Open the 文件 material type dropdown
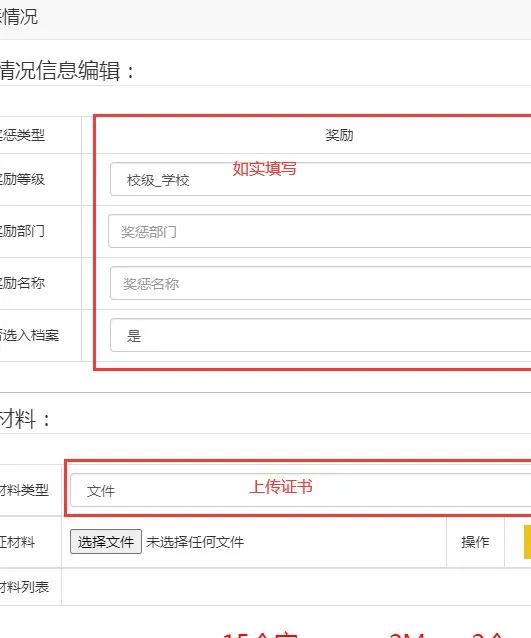 [301, 490]
